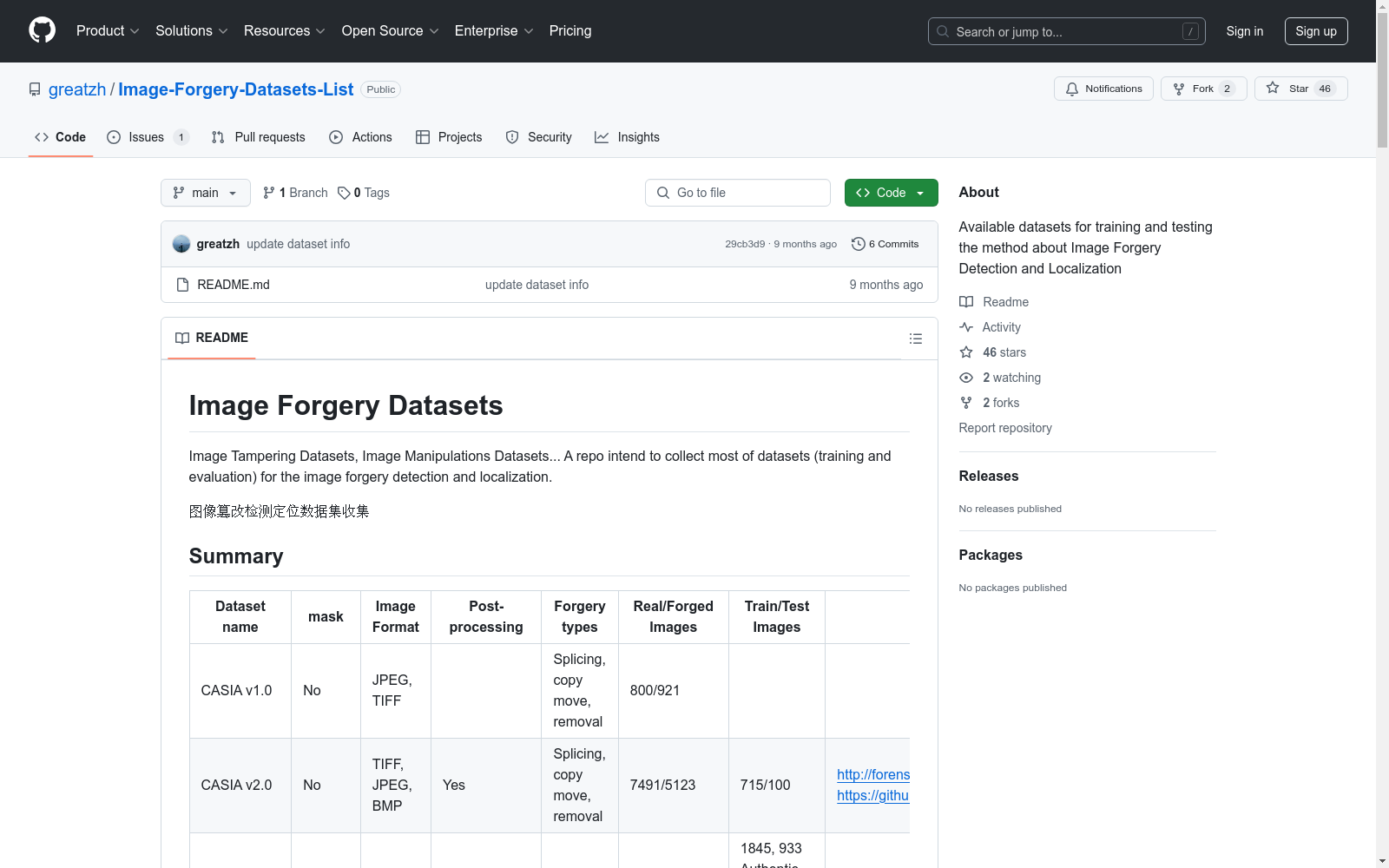Click the slash shortcut icon in search

pos(1190,31)
